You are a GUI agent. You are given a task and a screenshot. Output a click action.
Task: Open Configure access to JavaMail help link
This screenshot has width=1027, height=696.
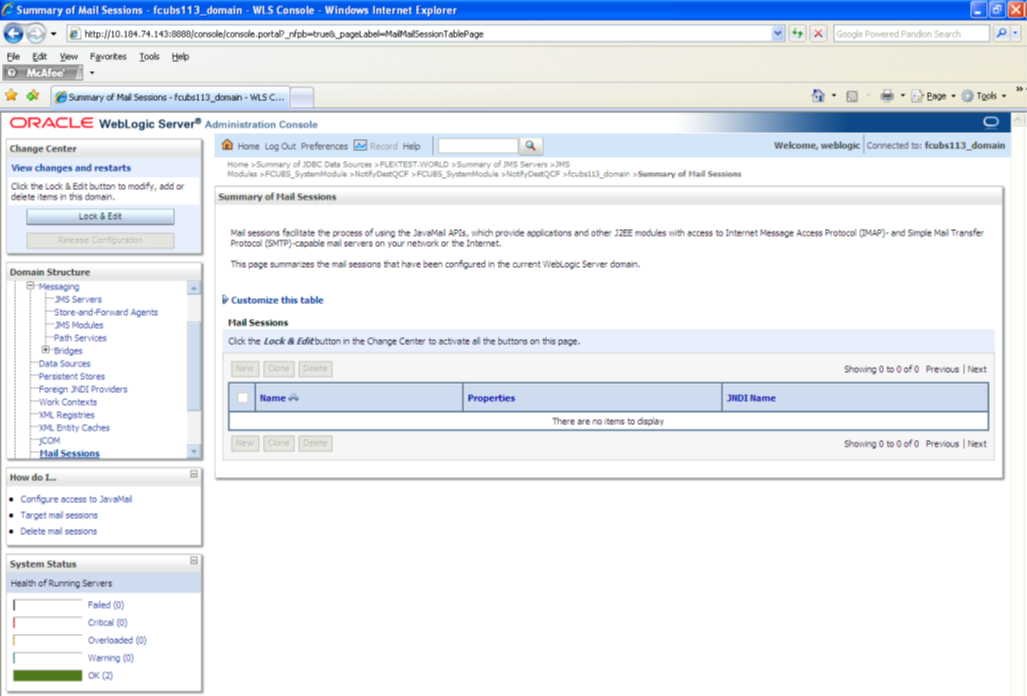(x=76, y=499)
